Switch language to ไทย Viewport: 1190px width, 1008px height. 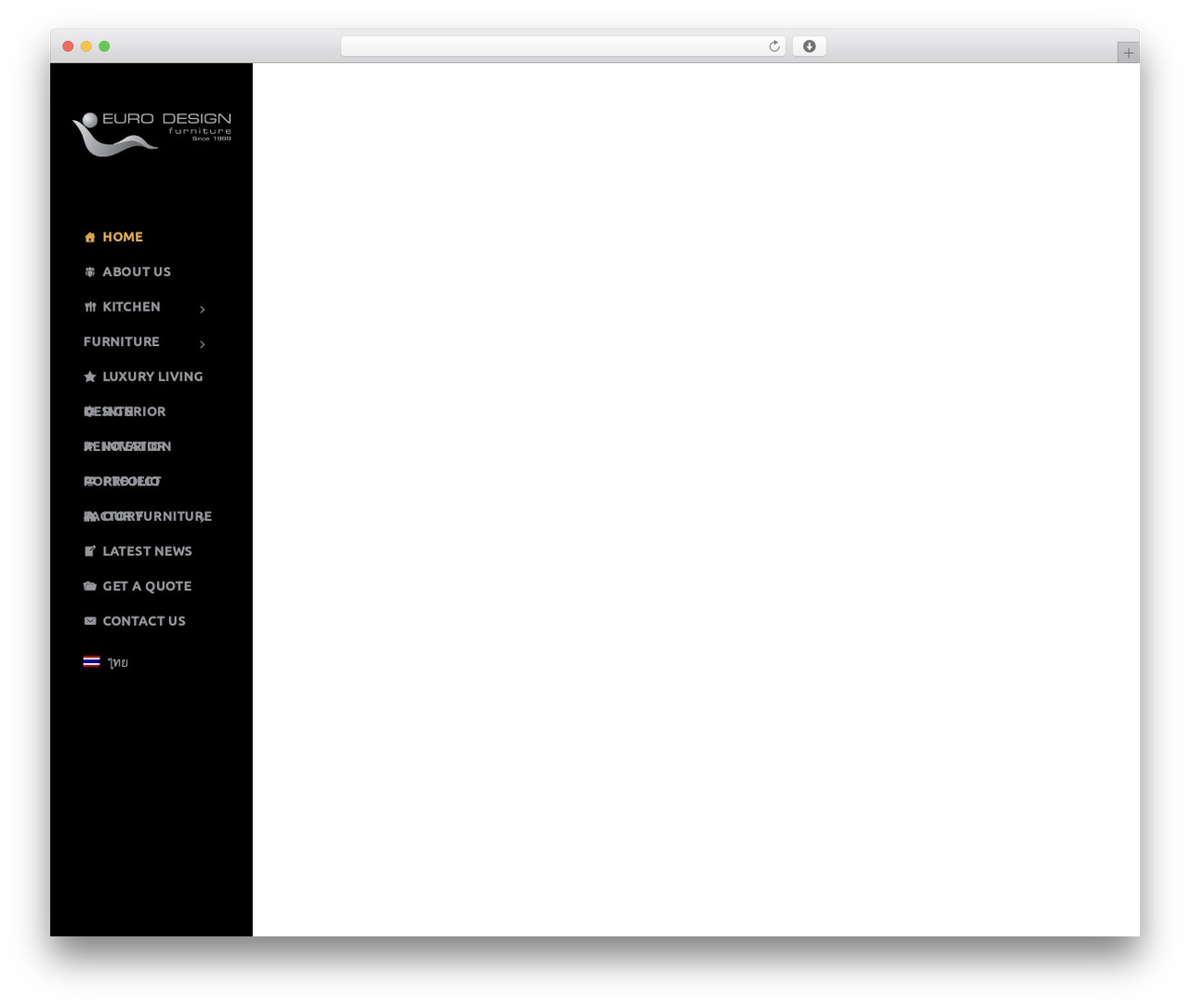pyautogui.click(x=117, y=662)
